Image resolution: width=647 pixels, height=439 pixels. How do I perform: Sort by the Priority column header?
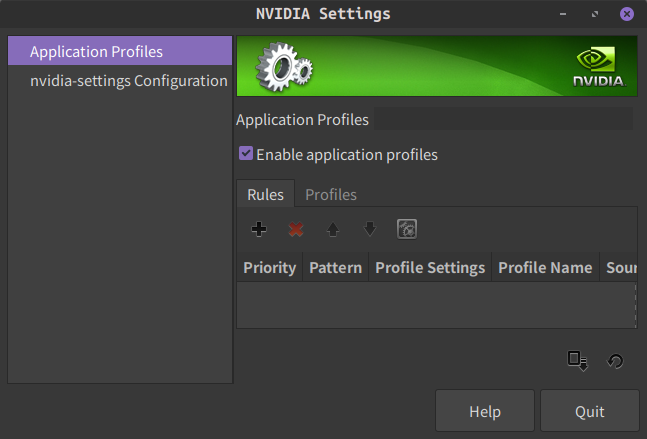click(269, 267)
